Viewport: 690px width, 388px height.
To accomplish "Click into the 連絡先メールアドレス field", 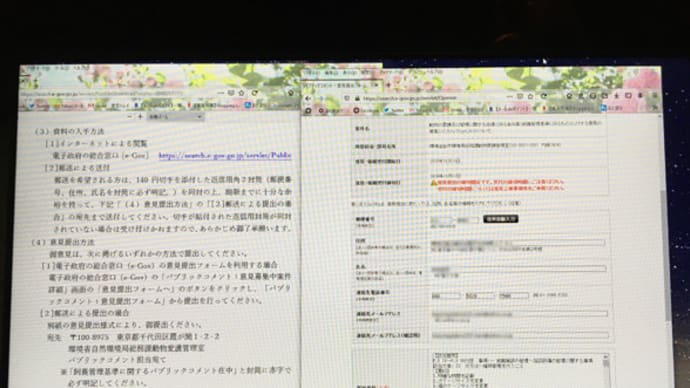I will pyautogui.click(x=519, y=314).
